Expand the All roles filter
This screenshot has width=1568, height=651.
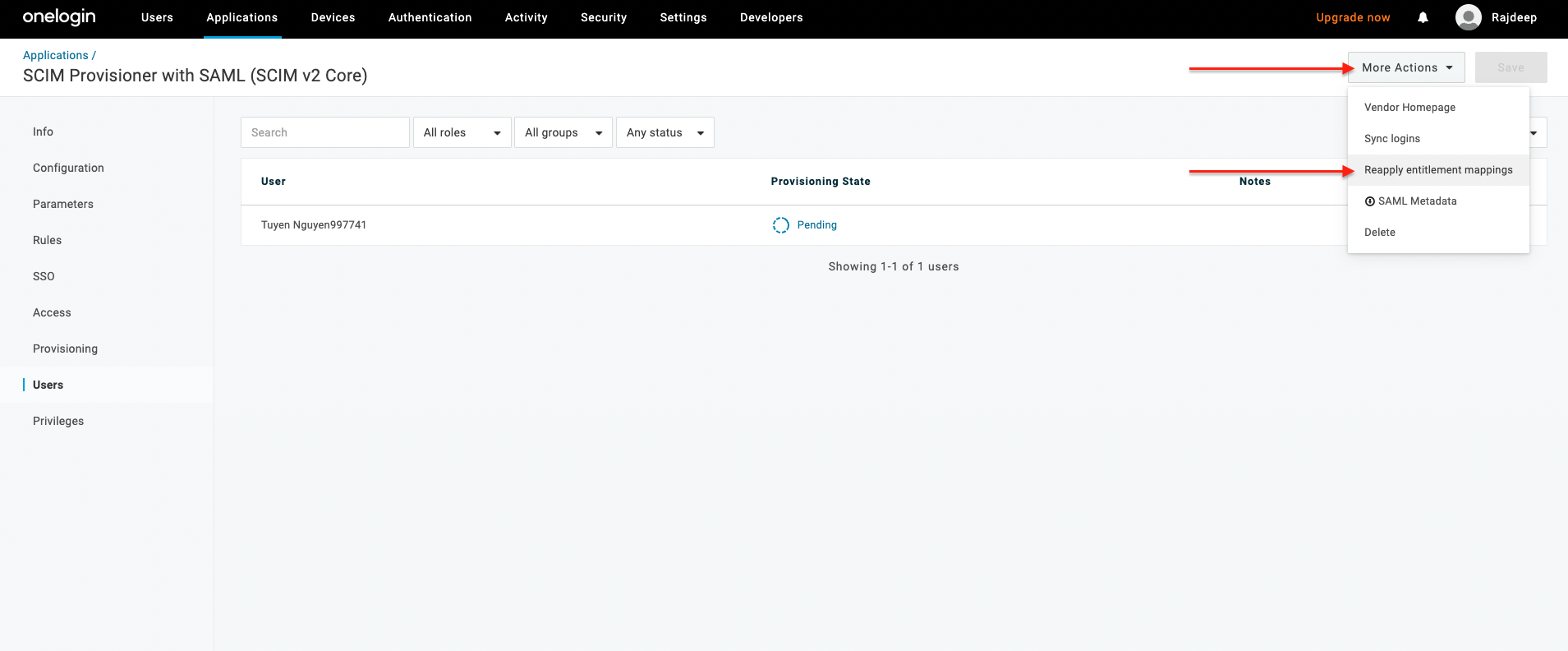[x=462, y=132]
